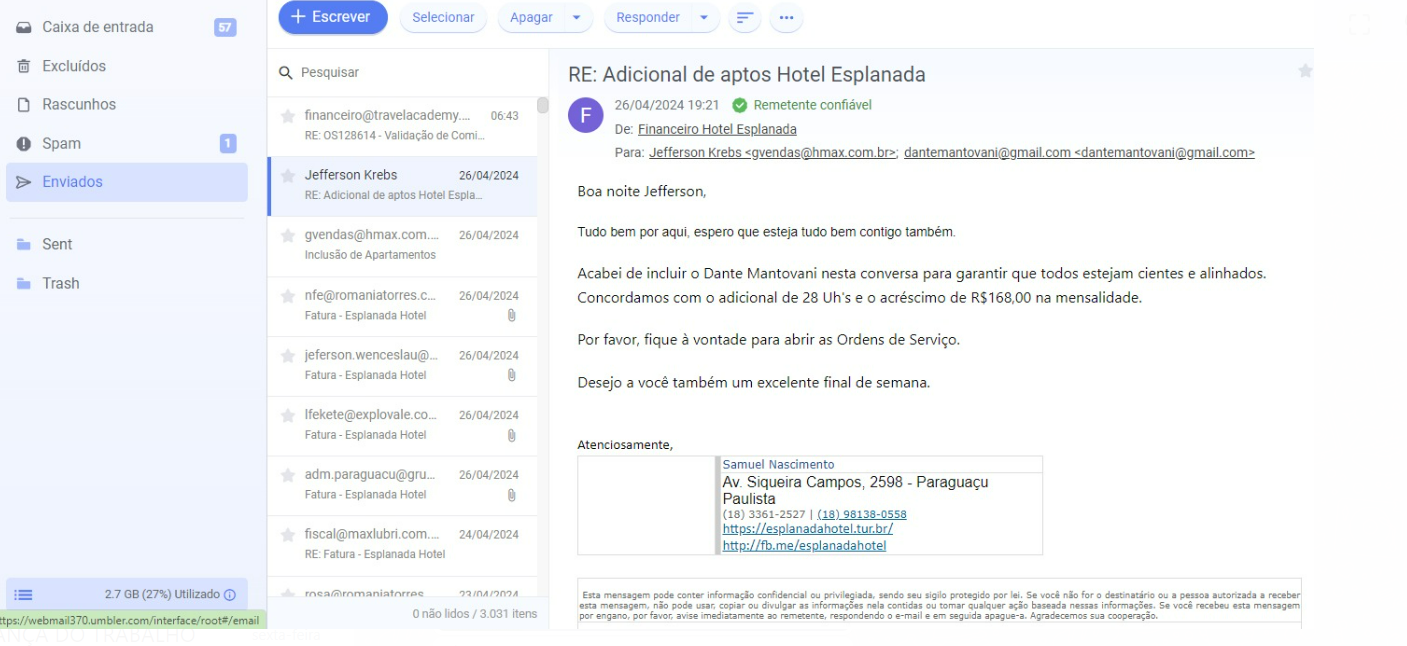
Task: Star the Jefferson Krebs message
Action: pos(288,176)
